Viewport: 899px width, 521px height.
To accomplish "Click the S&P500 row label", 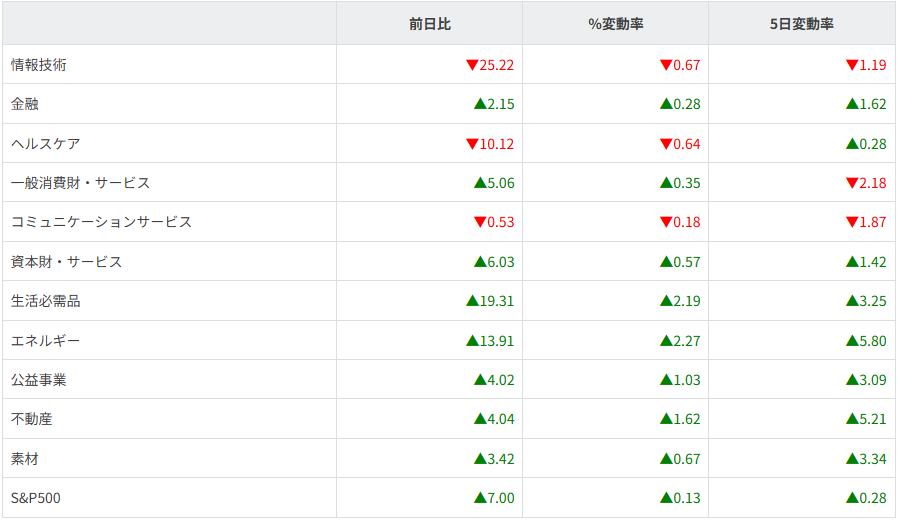I will tap(36, 498).
